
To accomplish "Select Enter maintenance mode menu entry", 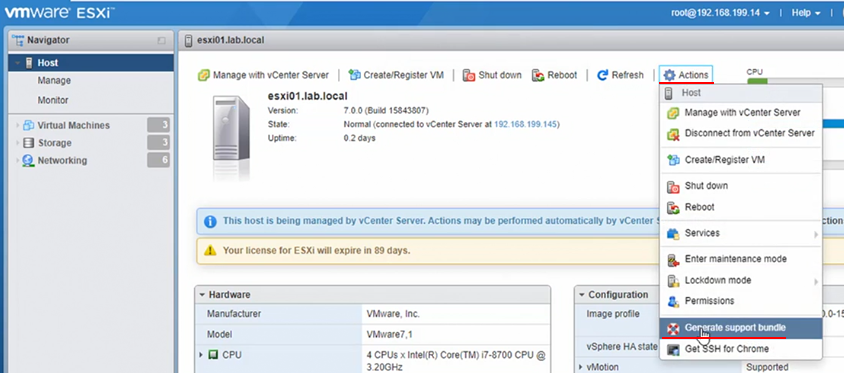I will pos(741,259).
